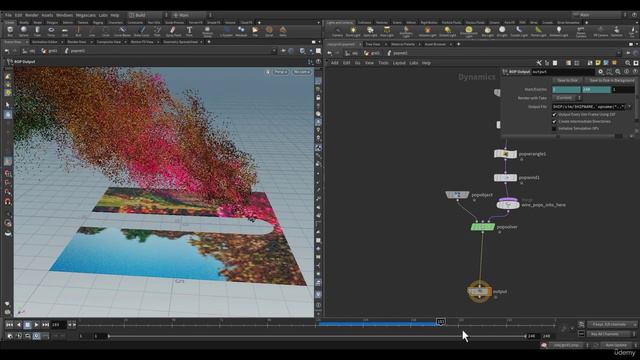Select the Font shelf tool
The image size is (640, 360).
189,31
